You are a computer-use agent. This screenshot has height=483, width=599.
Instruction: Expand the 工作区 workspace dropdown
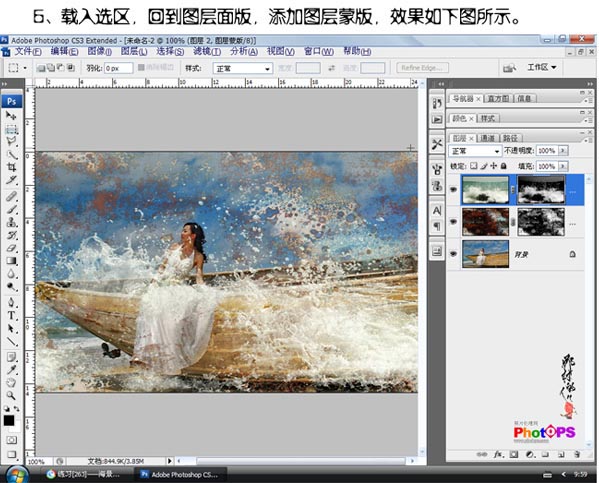[542, 67]
